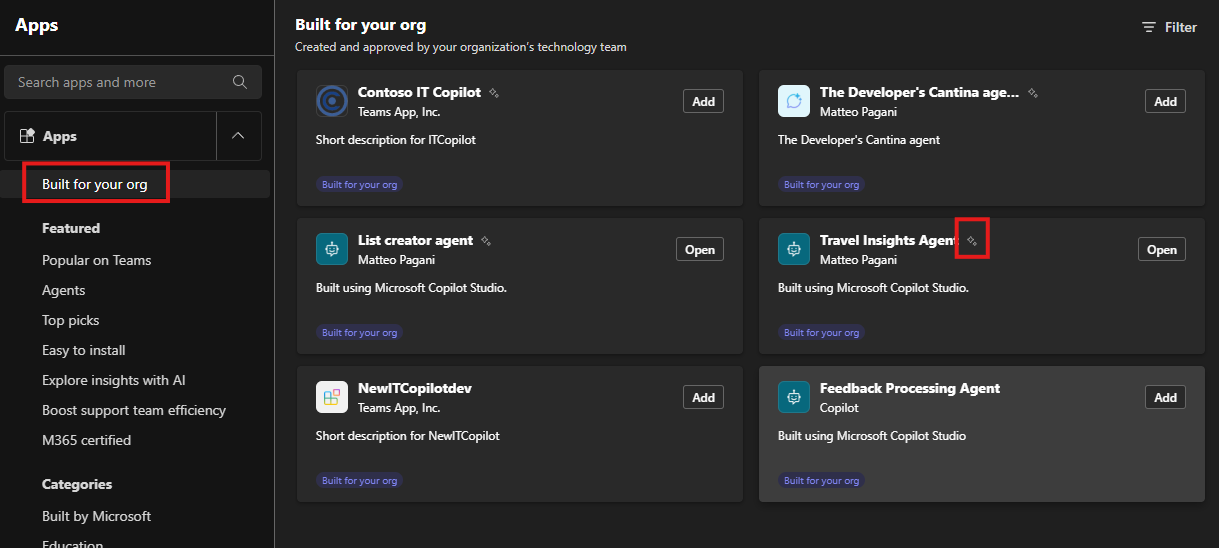Screen dimensions: 1219x548
Task: Open Boost support team efficiency
Action: coord(134,410)
